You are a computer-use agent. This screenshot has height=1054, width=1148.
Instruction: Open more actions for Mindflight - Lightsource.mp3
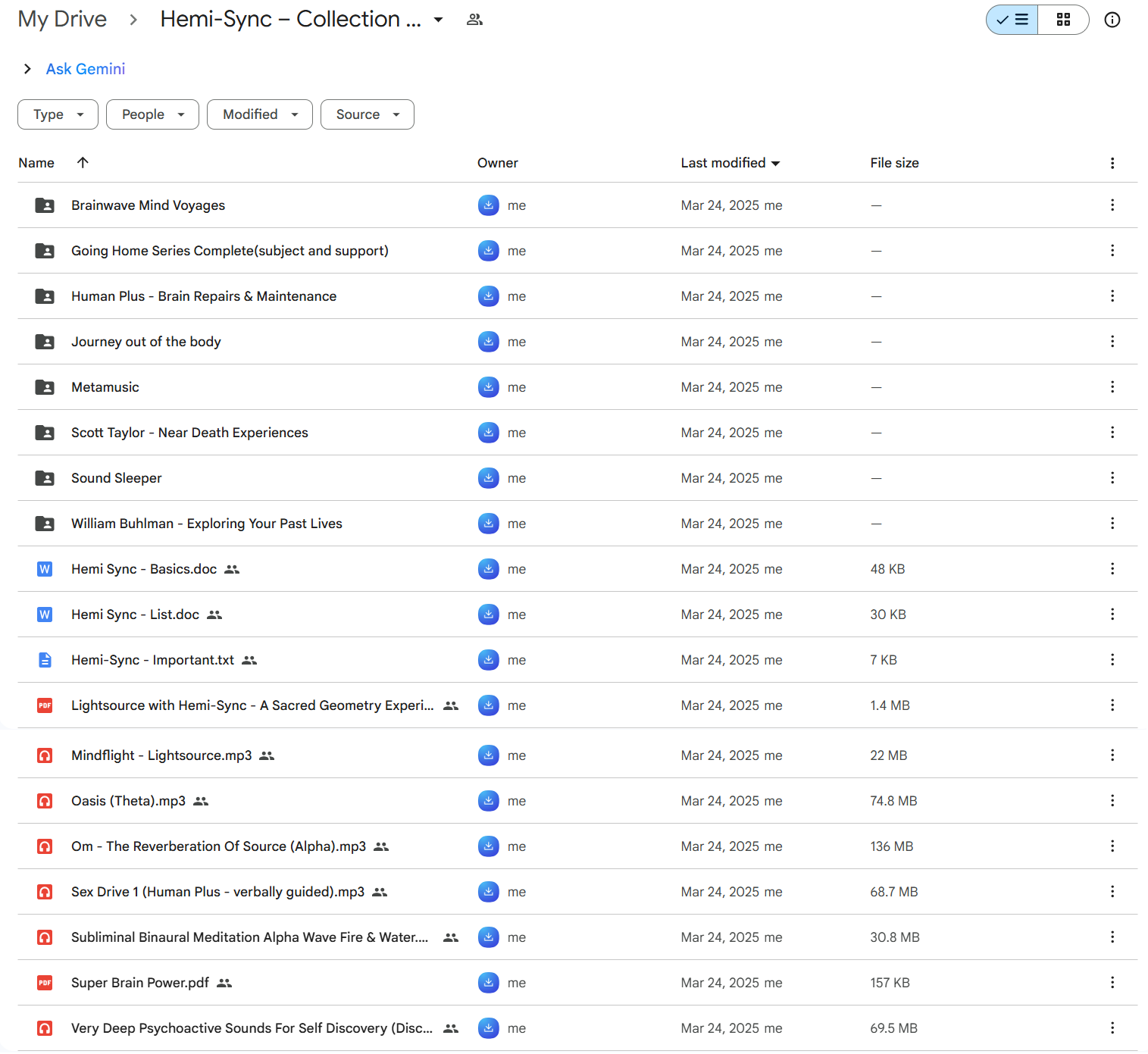pos(1112,755)
